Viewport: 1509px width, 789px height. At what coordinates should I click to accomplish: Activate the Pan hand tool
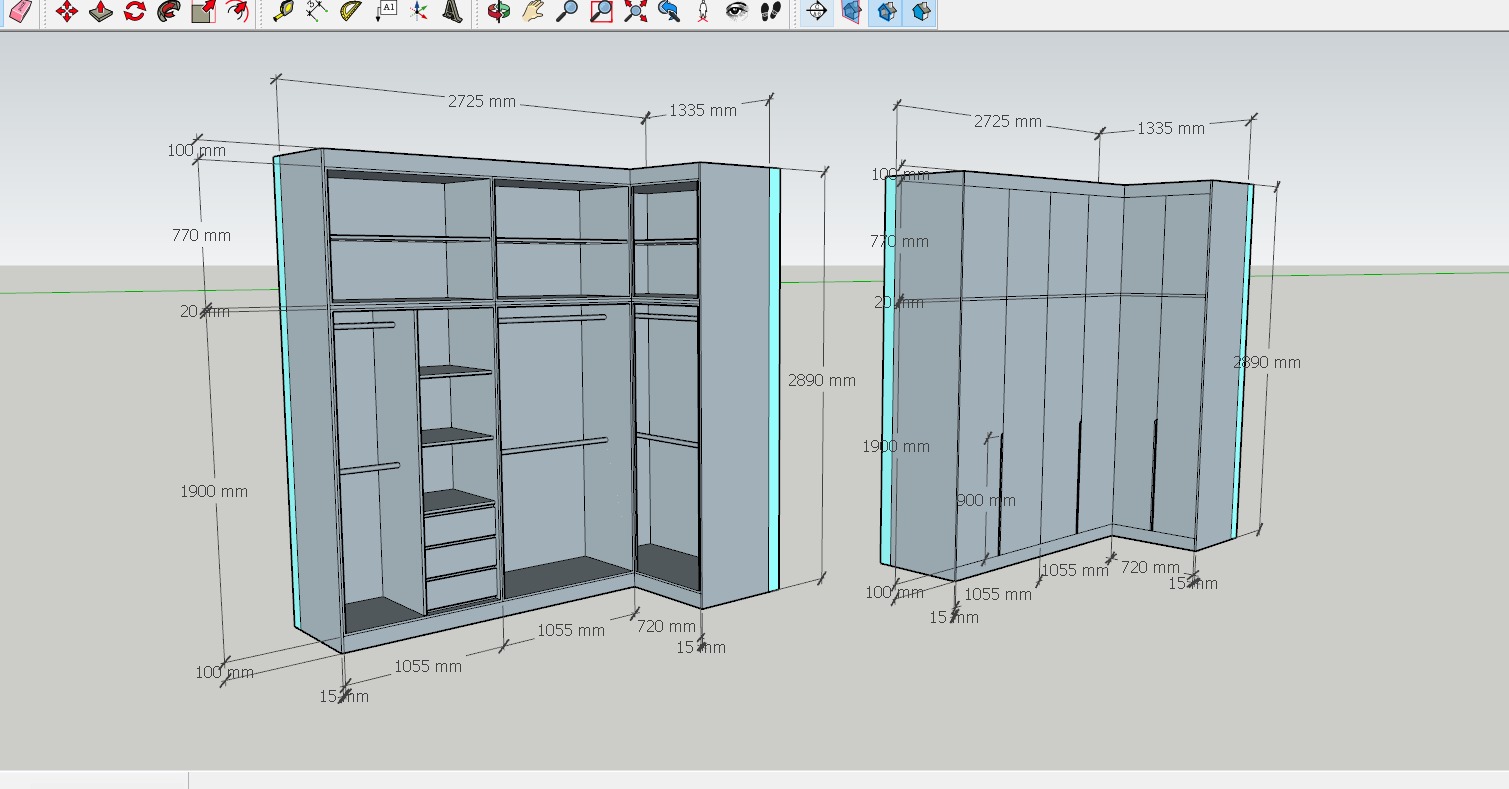[x=533, y=11]
